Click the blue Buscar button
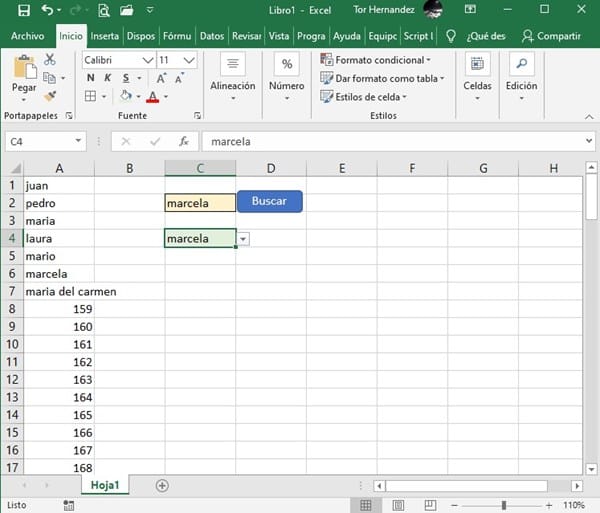This screenshot has height=513, width=600. (269, 201)
